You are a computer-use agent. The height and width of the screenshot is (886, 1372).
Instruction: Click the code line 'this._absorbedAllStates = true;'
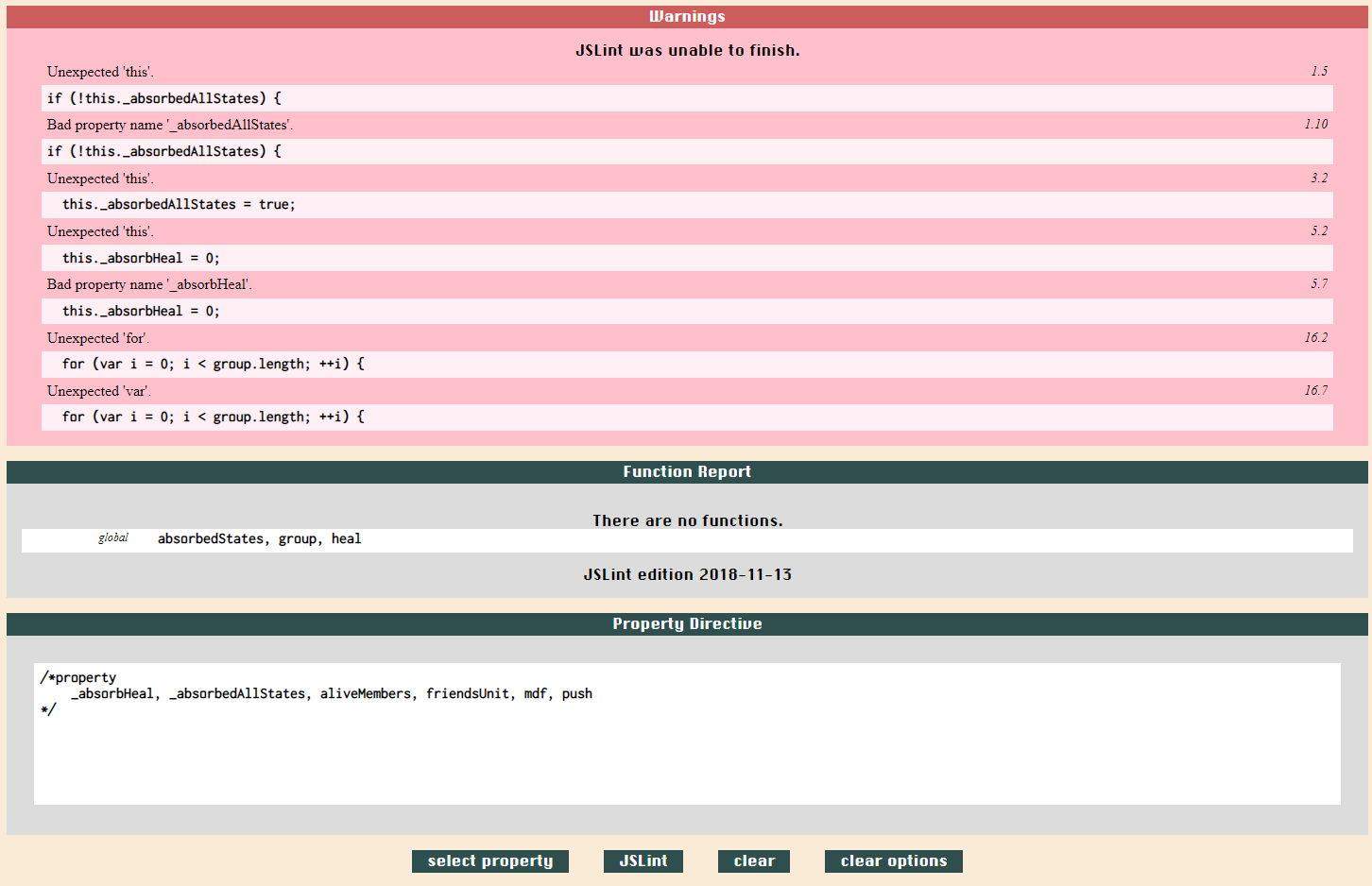[687, 205]
